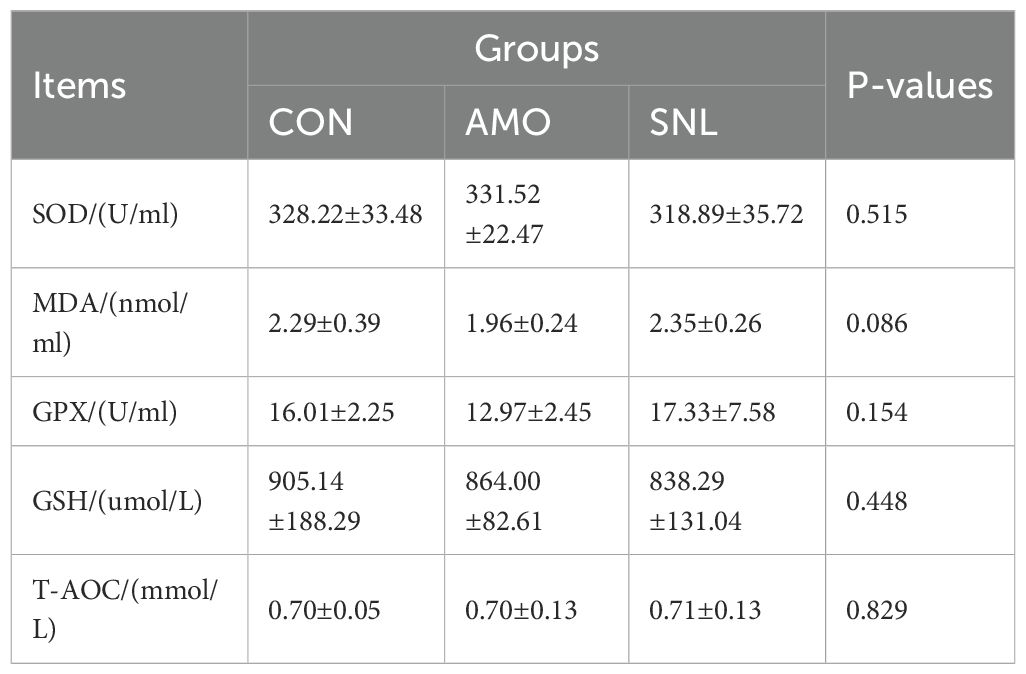Select the 328.22±33.48 cell

coord(345,214)
